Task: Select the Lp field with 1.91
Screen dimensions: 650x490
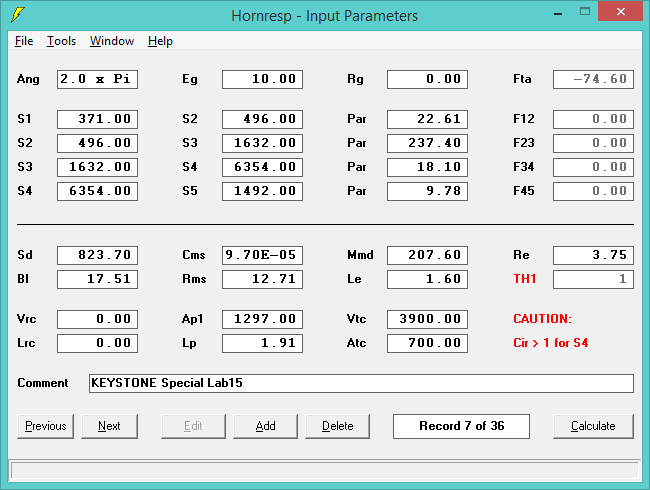Action: 262,343
